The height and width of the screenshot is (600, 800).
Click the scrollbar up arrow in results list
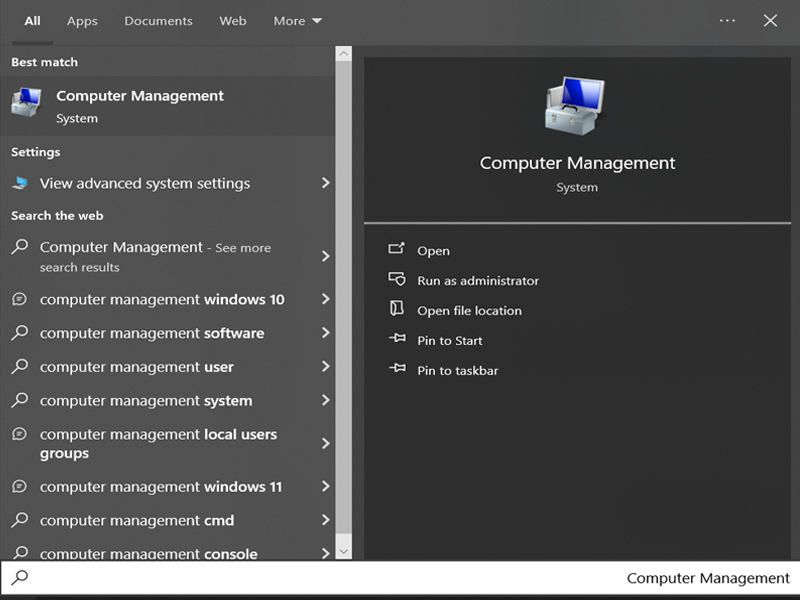(x=343, y=54)
